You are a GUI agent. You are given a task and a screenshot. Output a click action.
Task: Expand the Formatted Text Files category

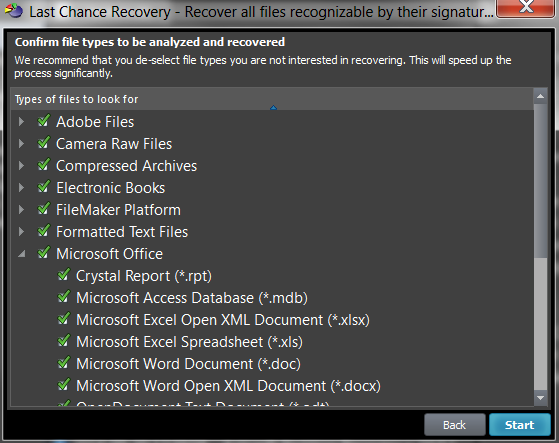[x=21, y=232]
